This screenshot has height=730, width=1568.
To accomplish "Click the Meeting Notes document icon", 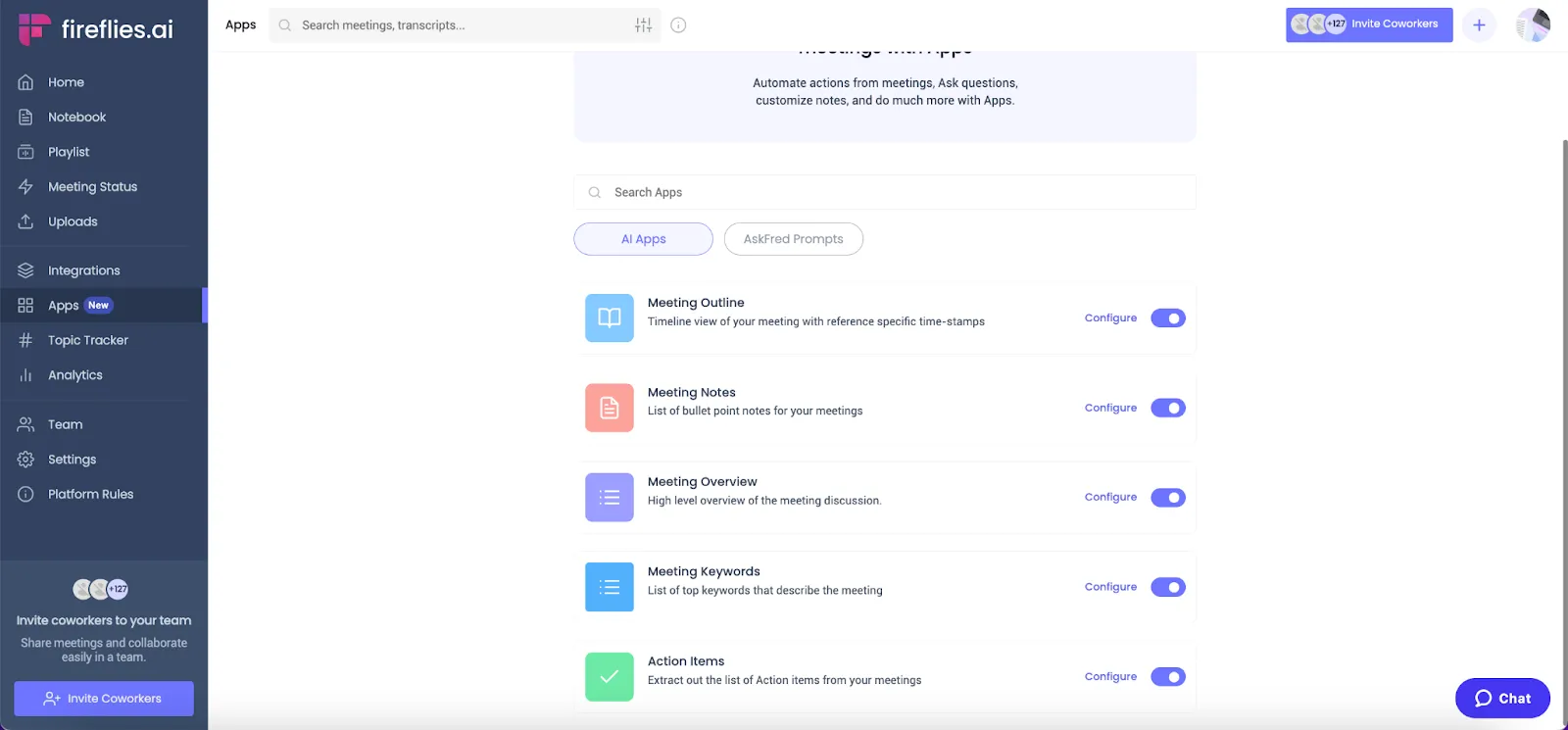I will 610,408.
